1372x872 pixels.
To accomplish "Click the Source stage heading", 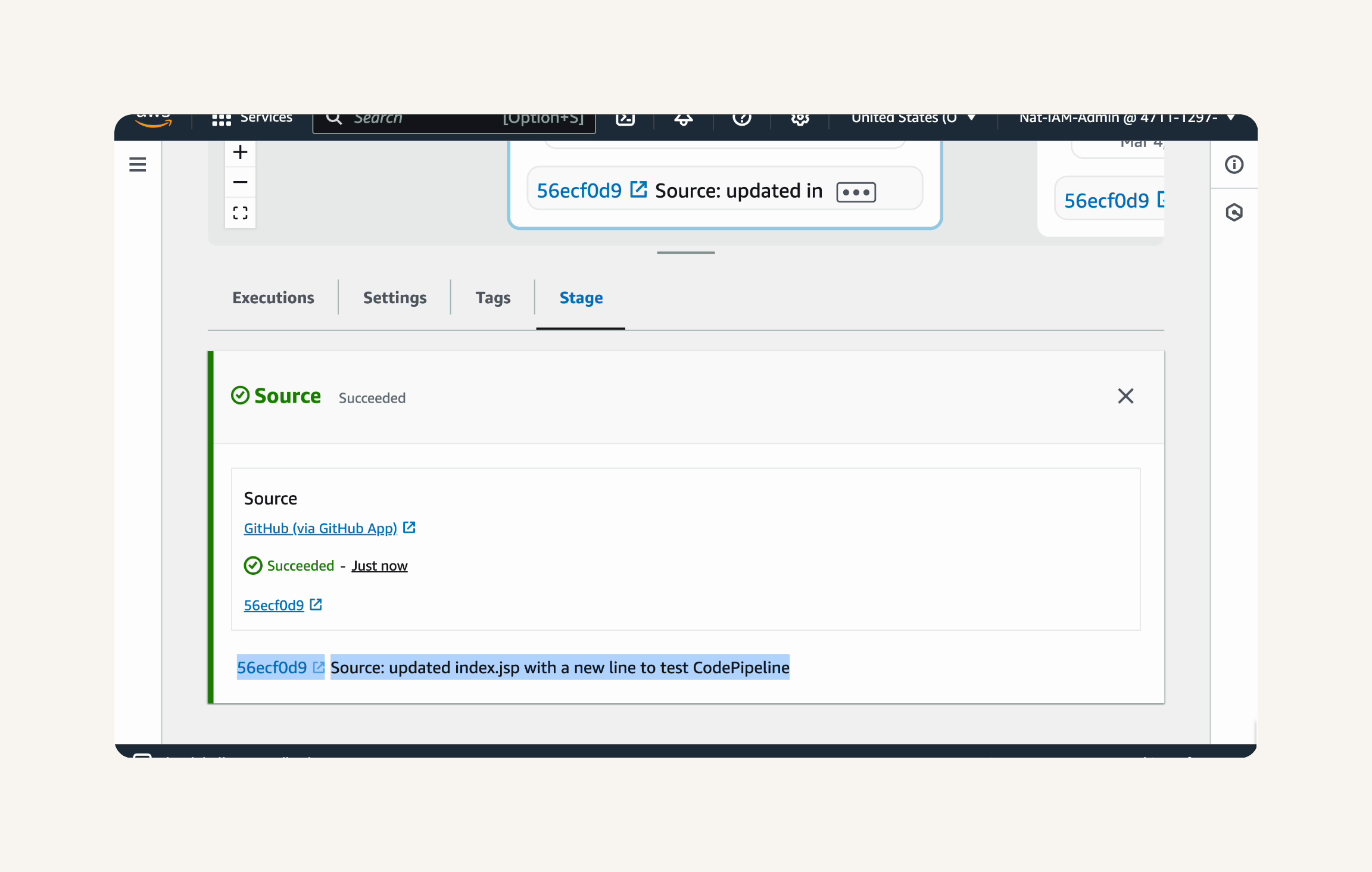I will pyautogui.click(x=288, y=395).
